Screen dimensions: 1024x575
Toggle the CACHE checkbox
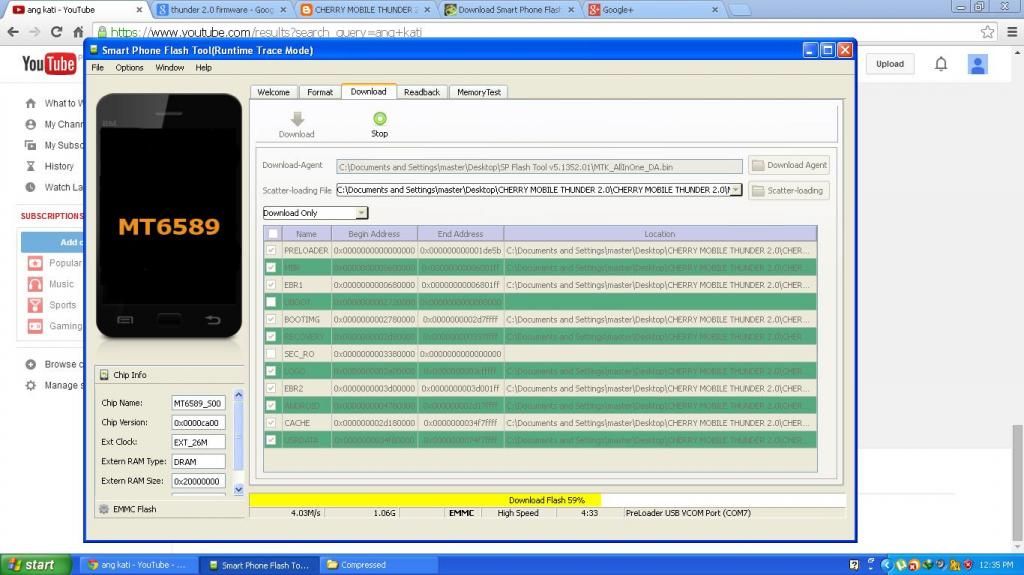(x=271, y=423)
